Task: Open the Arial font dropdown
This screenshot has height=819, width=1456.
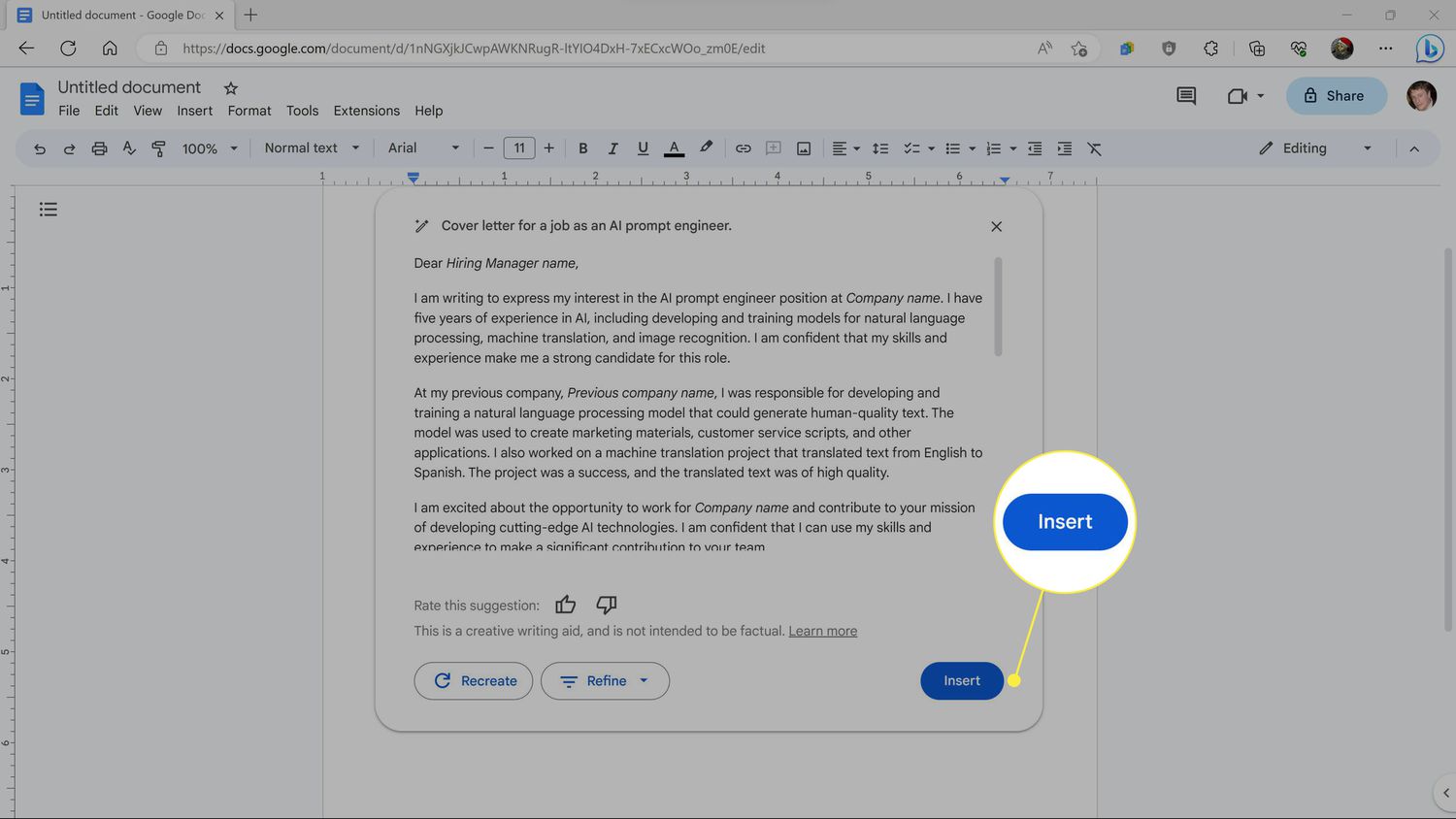Action: click(x=423, y=148)
